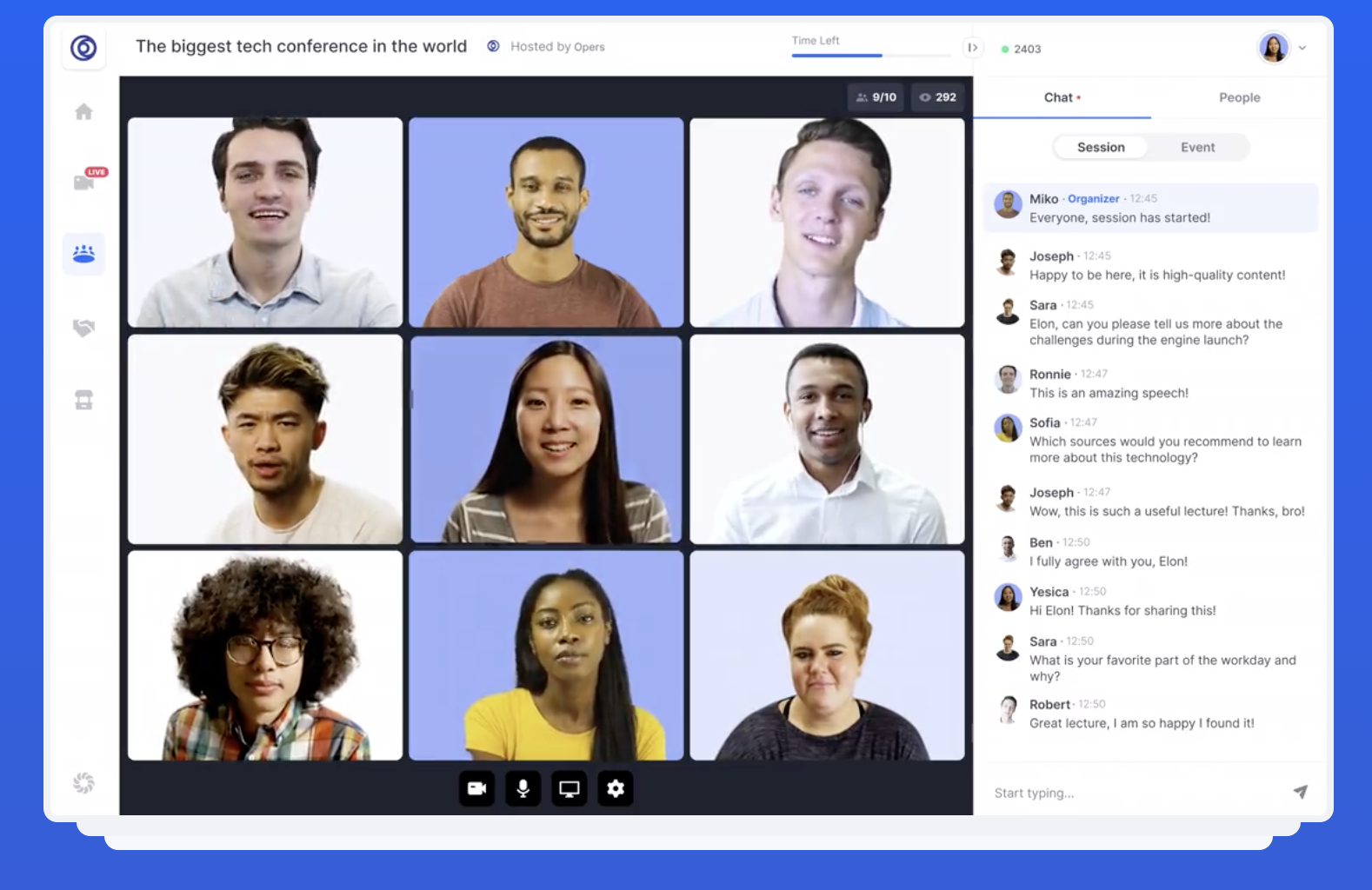Expand the profile avatar dropdown arrow
1372x890 pixels.
coord(1302,48)
